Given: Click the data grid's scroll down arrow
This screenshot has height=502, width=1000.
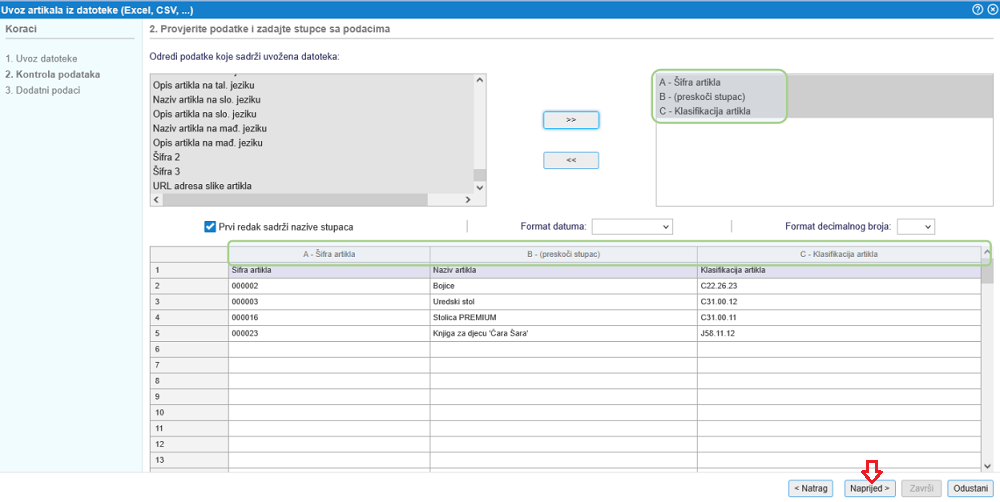Looking at the screenshot, I should tap(987, 466).
